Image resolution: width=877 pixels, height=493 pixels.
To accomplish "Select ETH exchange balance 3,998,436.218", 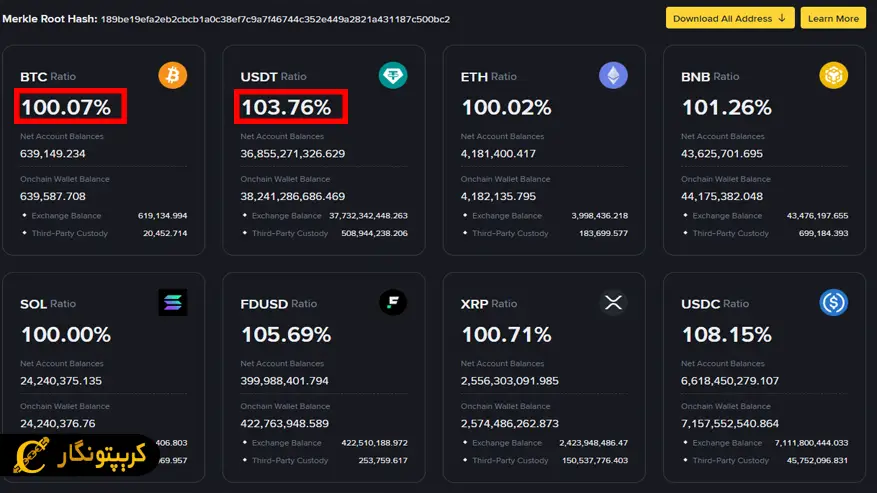I will 600,215.
